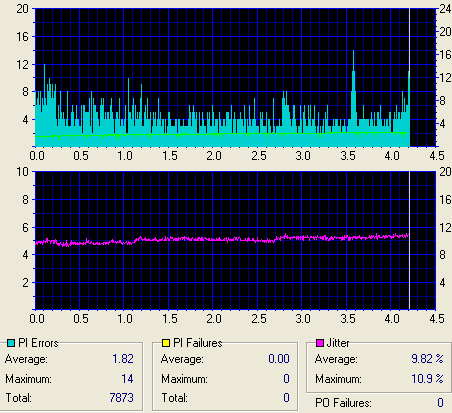Click the 4.5 x-axis label on the jitter graph
The image size is (452, 413).
click(437, 319)
